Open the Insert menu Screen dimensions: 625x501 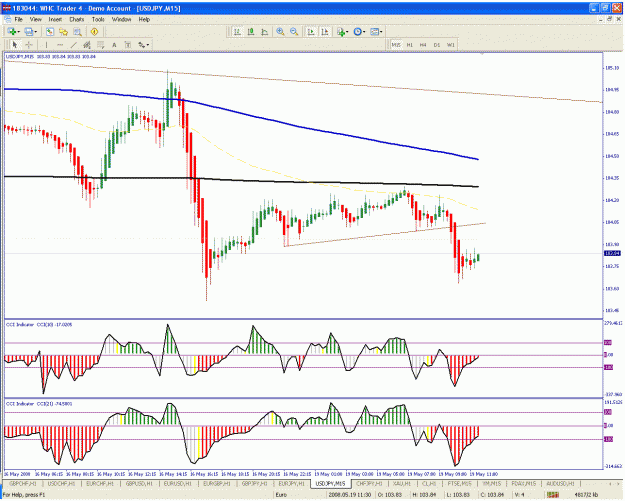[55, 19]
